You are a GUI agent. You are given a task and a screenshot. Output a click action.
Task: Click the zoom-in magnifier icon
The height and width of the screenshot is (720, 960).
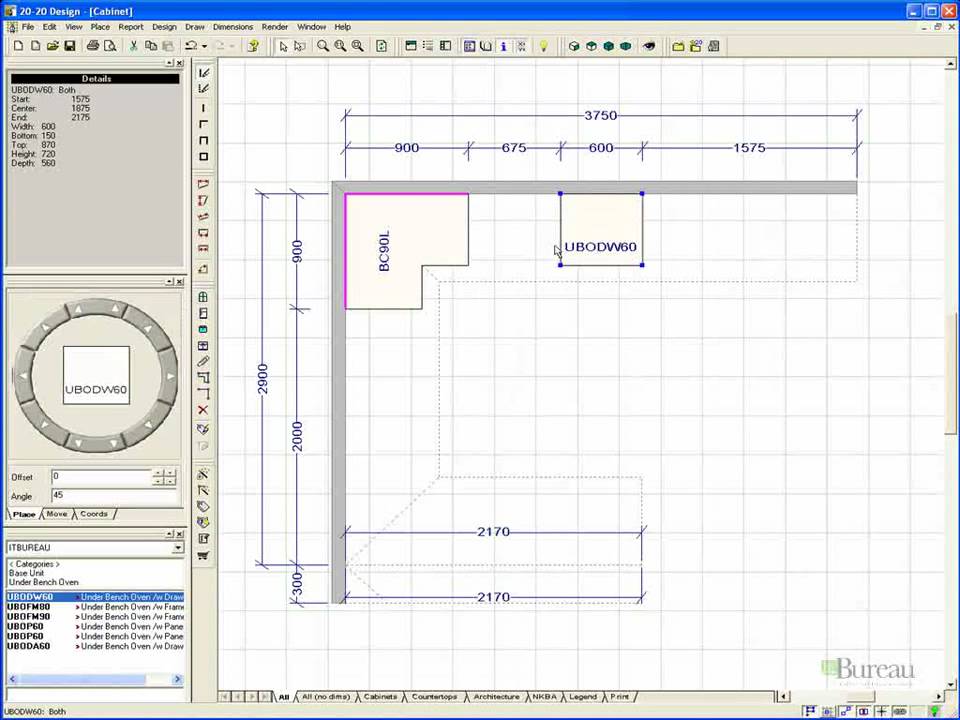click(x=340, y=46)
